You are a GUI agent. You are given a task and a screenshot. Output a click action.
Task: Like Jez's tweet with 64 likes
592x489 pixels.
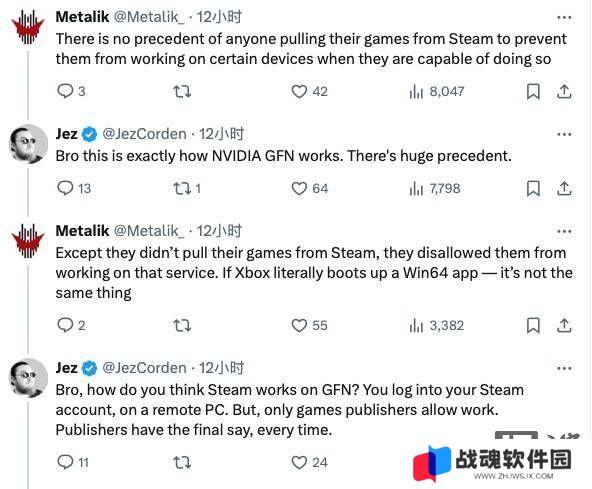point(309,188)
